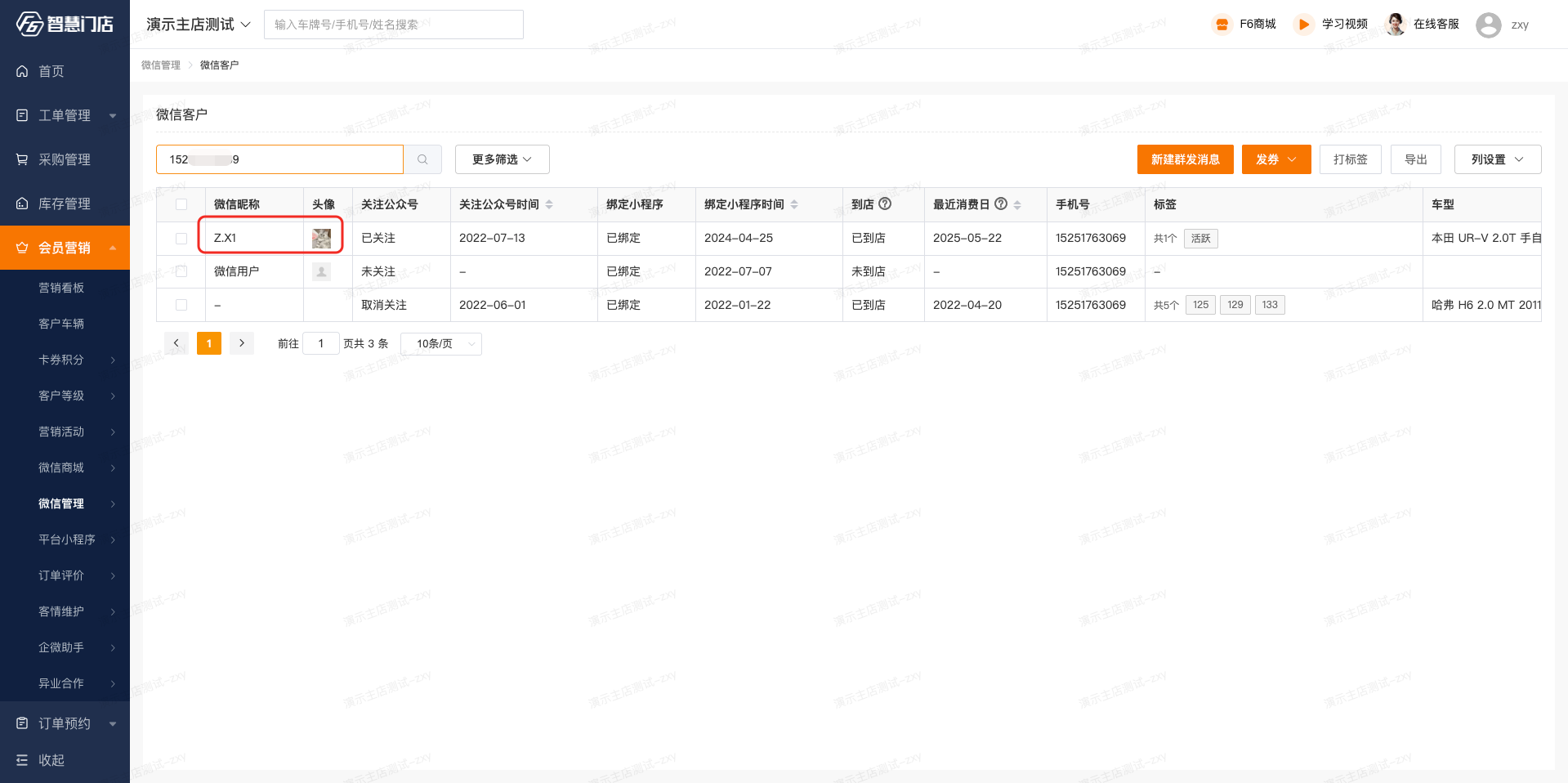This screenshot has height=783, width=1568.
Task: Open 客户车辆 menu item
Action: (x=61, y=324)
